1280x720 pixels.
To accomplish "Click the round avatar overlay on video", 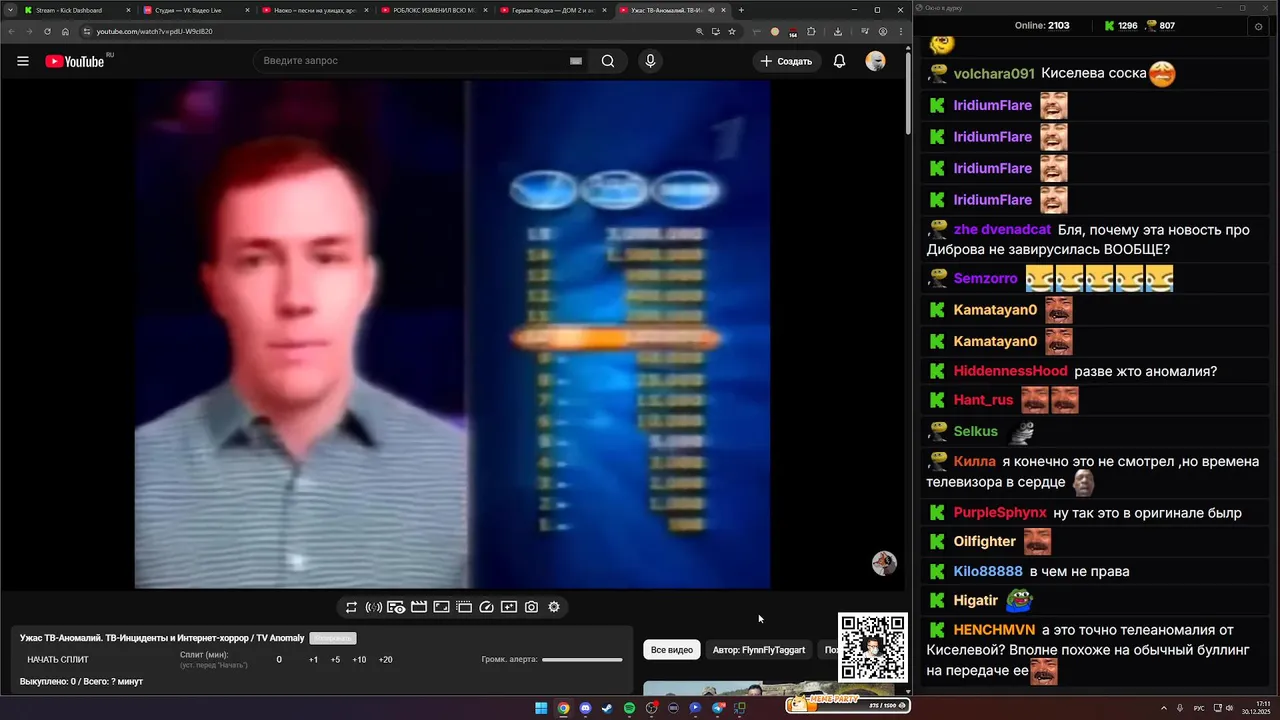I will [884, 563].
